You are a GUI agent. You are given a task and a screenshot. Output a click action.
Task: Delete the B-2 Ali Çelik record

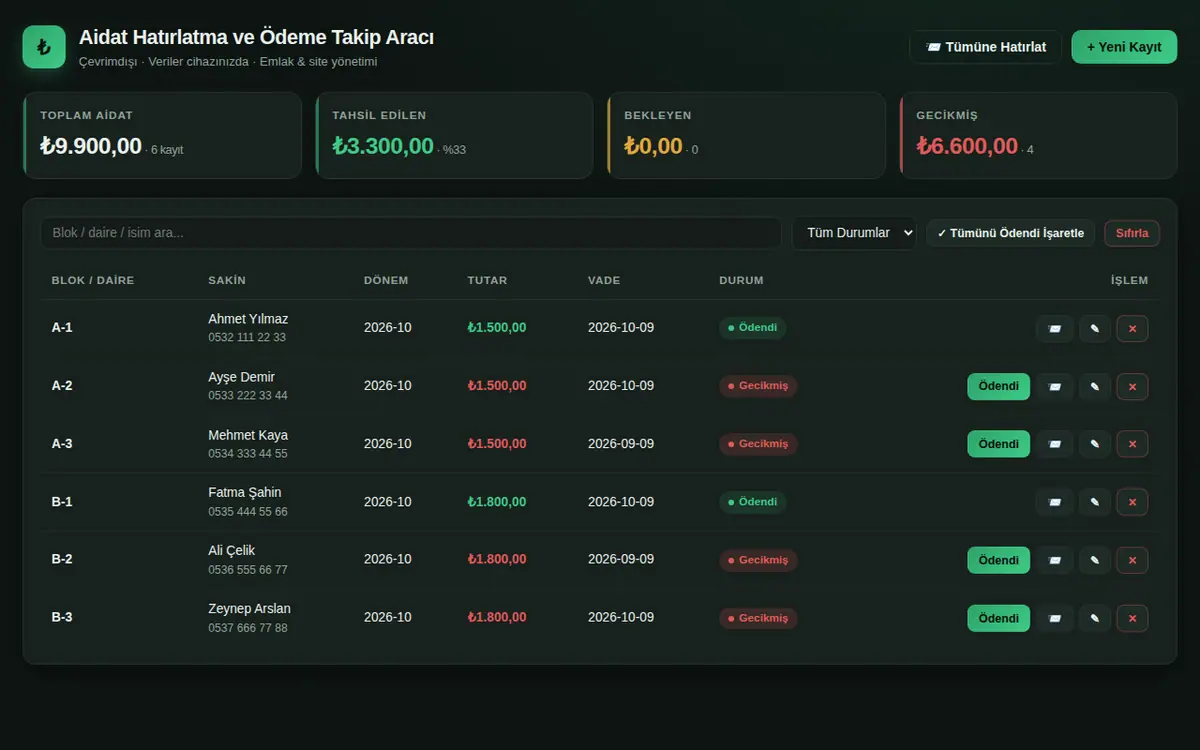click(1132, 560)
